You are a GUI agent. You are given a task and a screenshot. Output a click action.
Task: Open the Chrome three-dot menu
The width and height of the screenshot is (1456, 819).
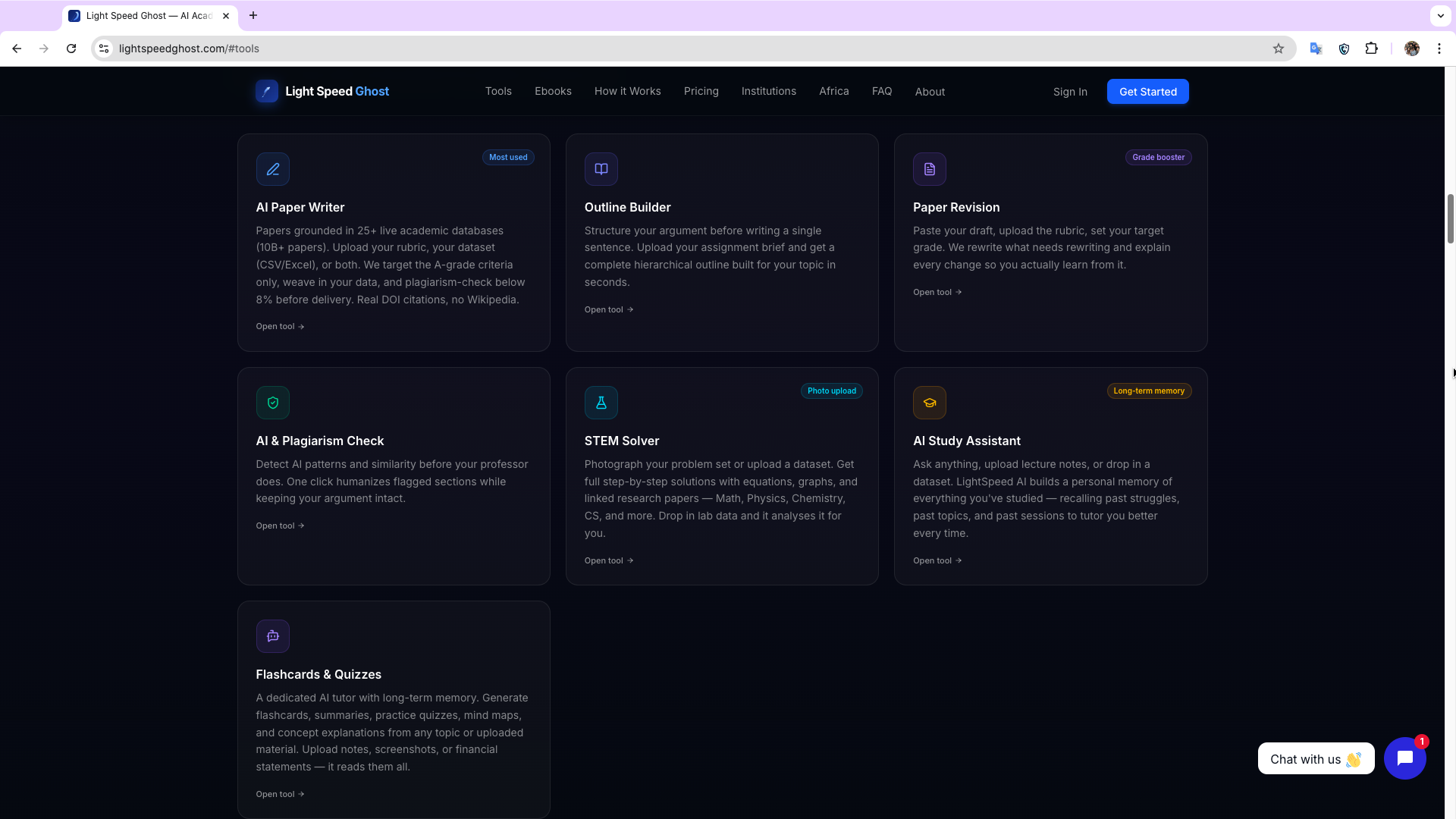pyautogui.click(x=1439, y=49)
